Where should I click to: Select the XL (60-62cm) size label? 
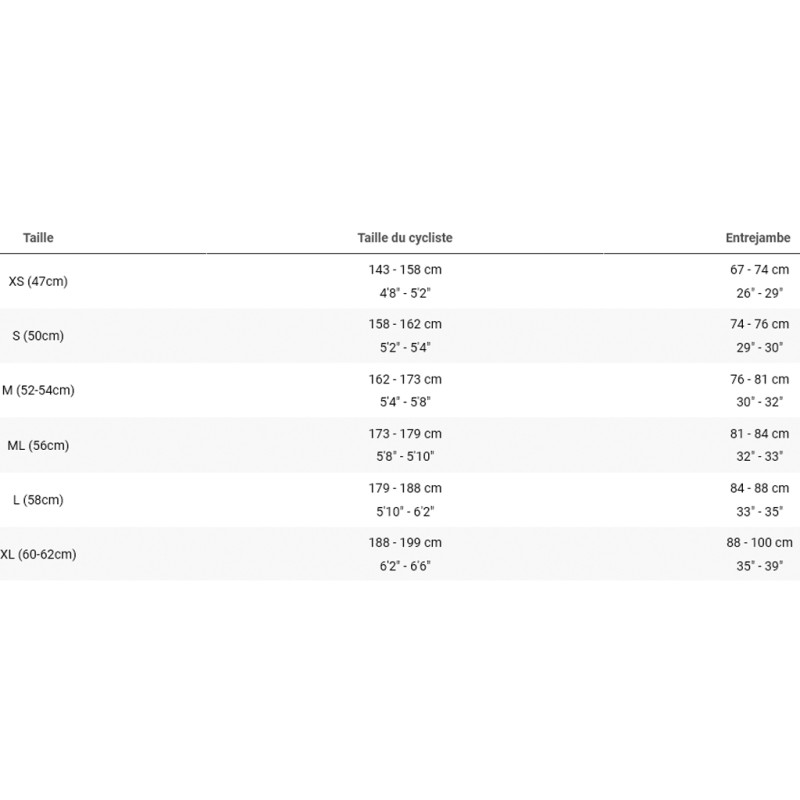(x=38, y=554)
